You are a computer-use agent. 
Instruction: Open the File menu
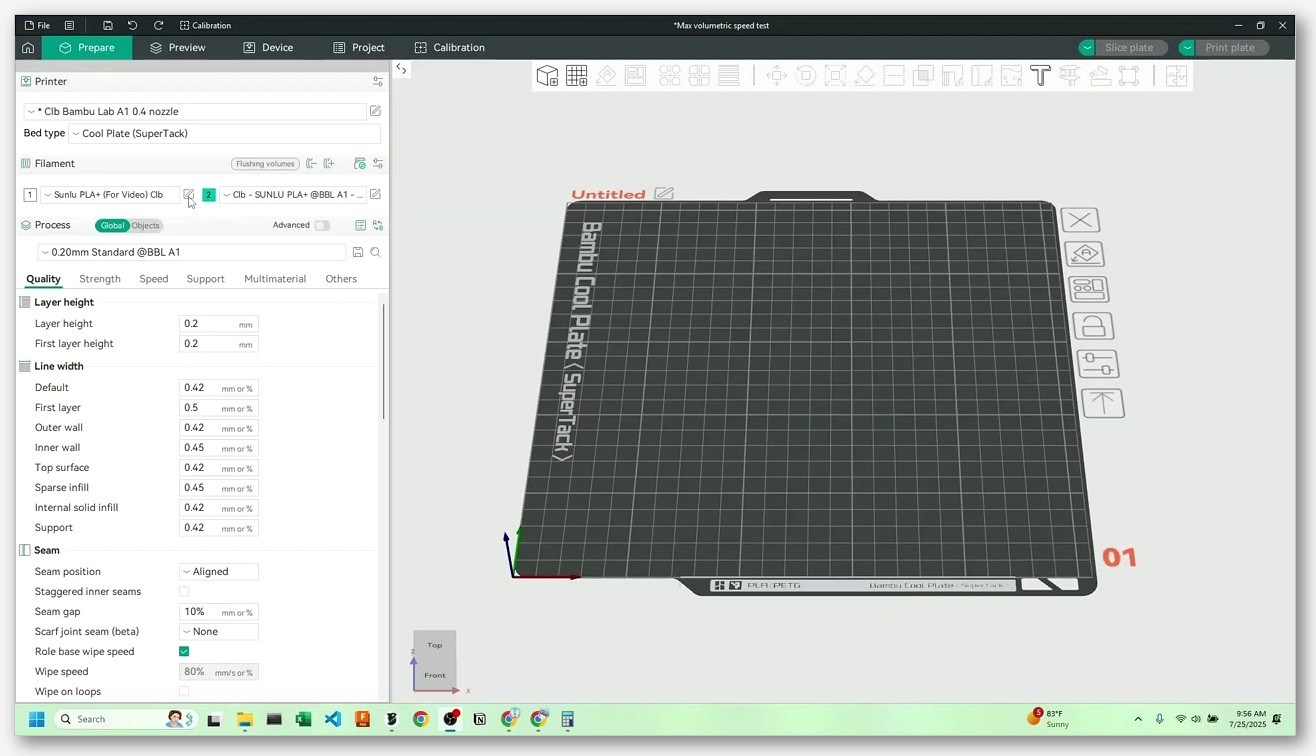tap(37, 25)
